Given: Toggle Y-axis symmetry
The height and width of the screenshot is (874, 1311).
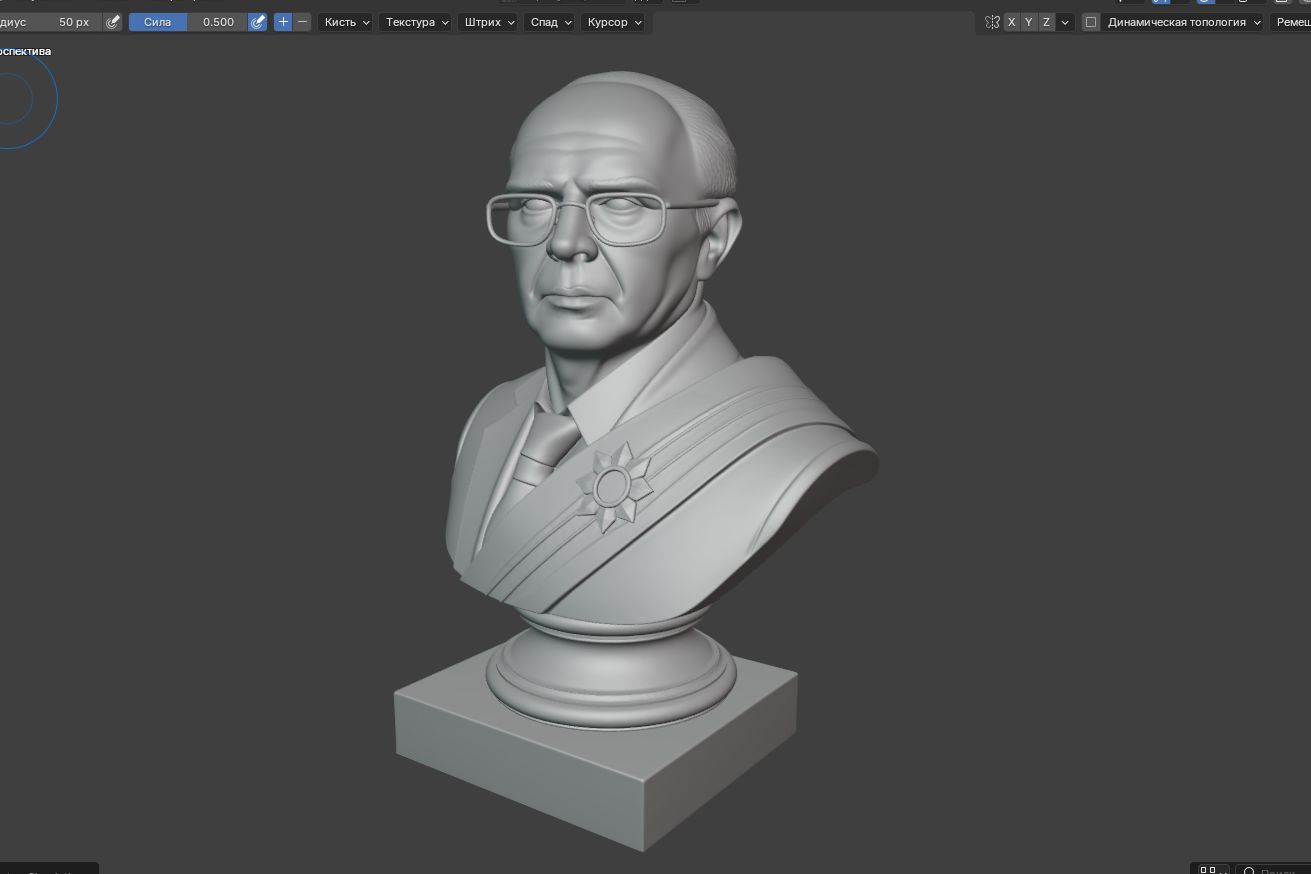Looking at the screenshot, I should click(x=1029, y=22).
